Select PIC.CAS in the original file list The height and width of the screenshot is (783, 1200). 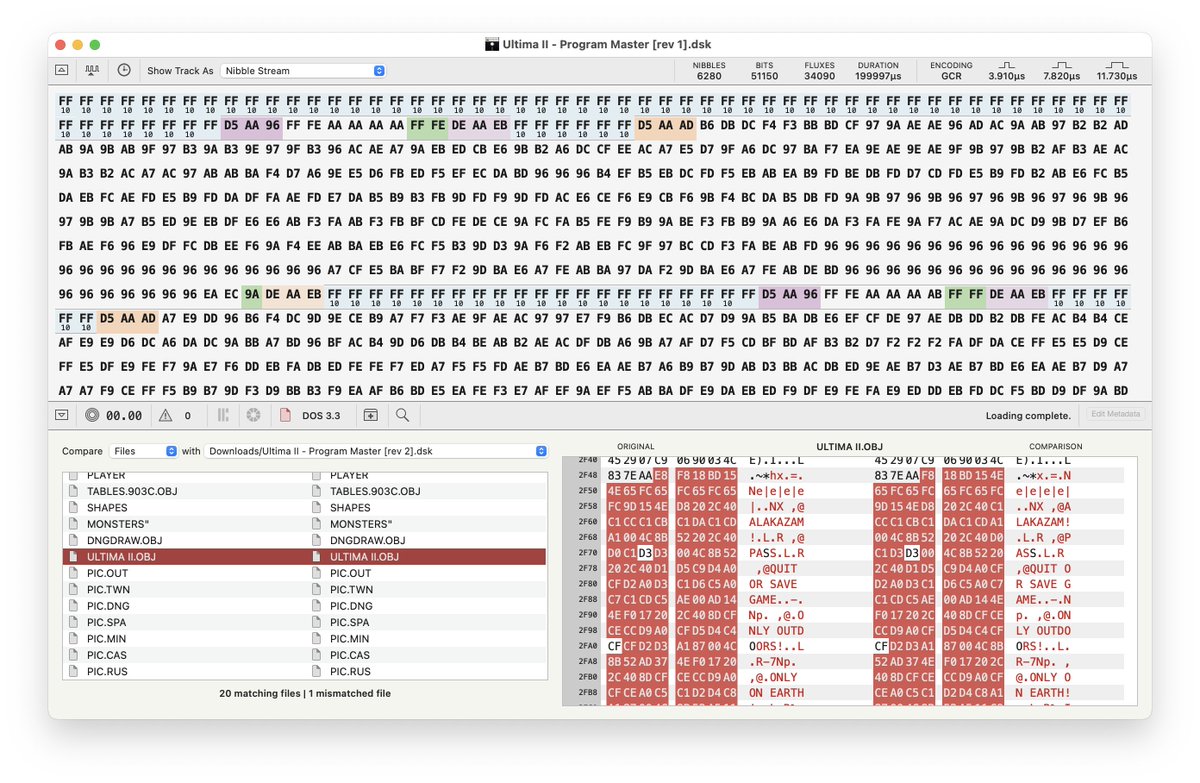107,655
